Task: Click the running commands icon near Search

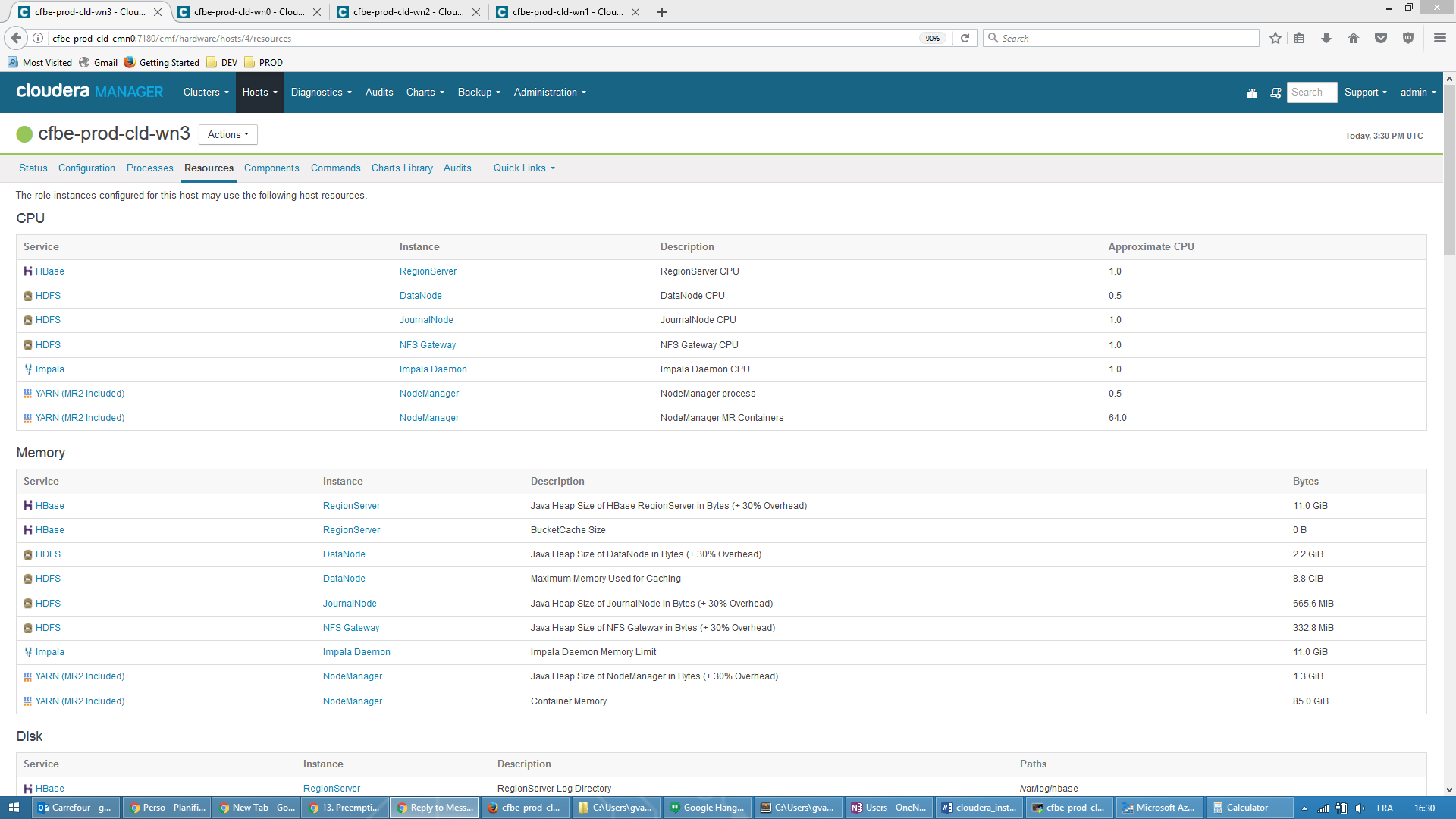Action: point(1275,93)
